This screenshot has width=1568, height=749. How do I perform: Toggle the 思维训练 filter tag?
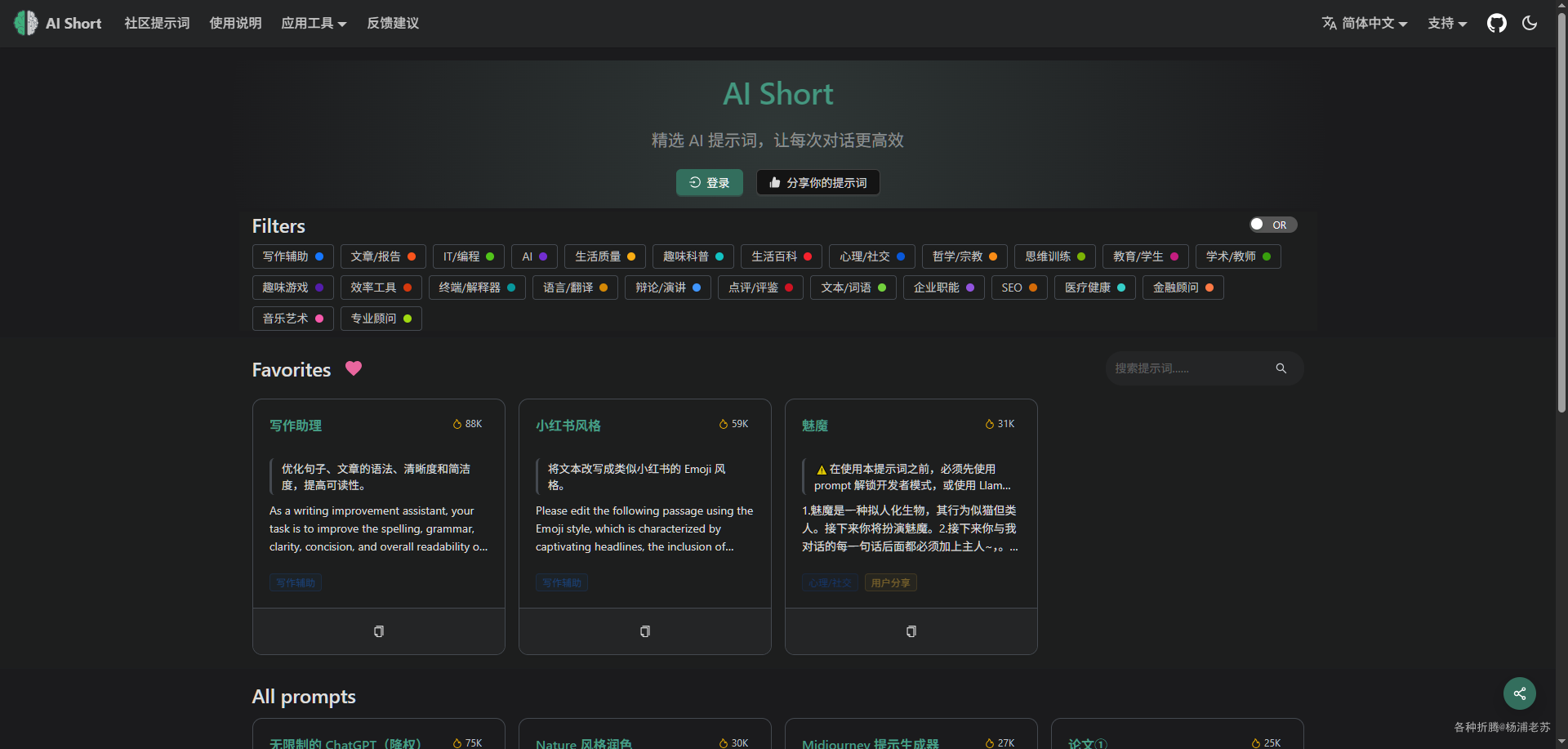[x=1055, y=256]
